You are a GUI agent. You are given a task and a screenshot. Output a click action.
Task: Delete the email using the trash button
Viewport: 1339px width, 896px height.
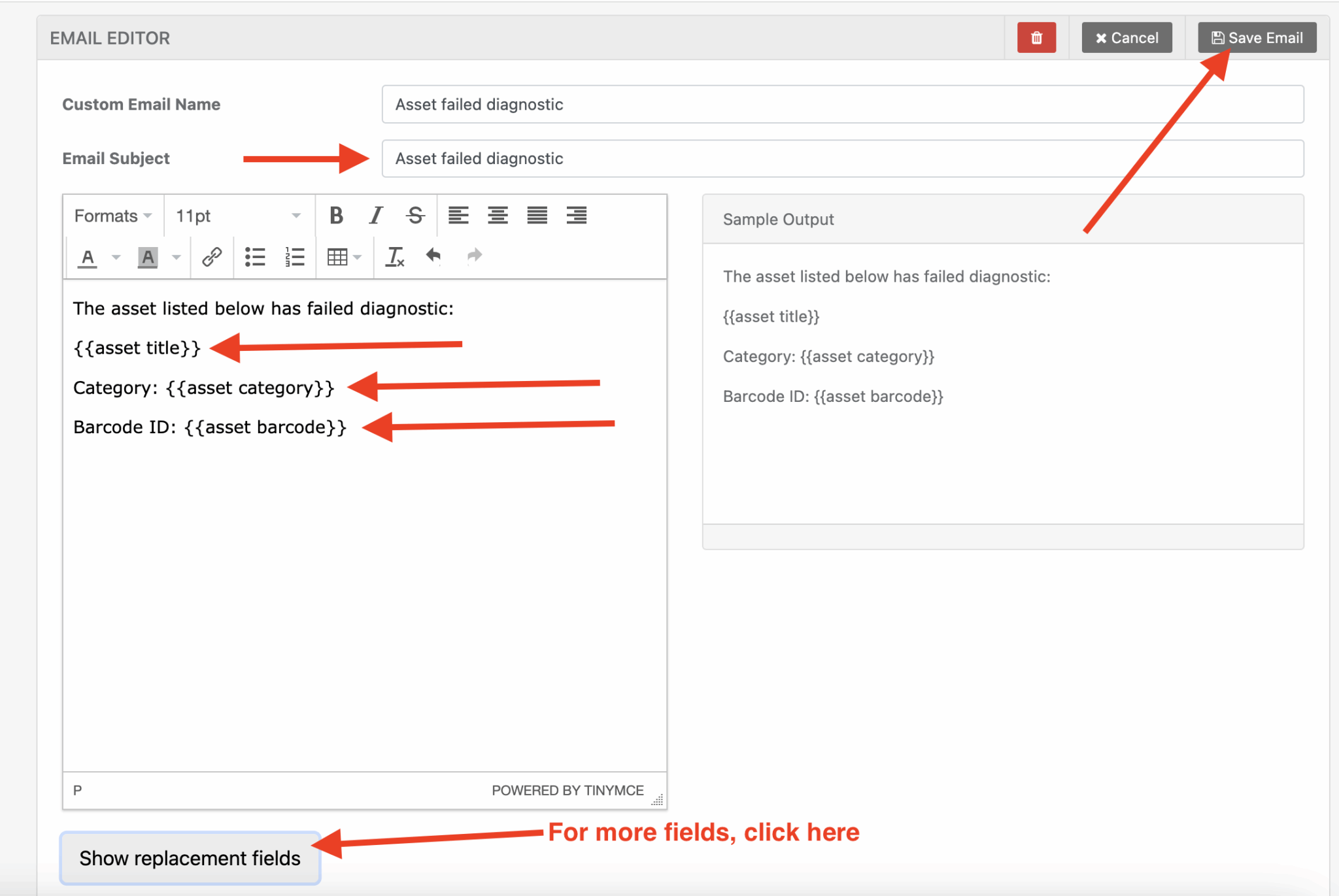click(1037, 37)
